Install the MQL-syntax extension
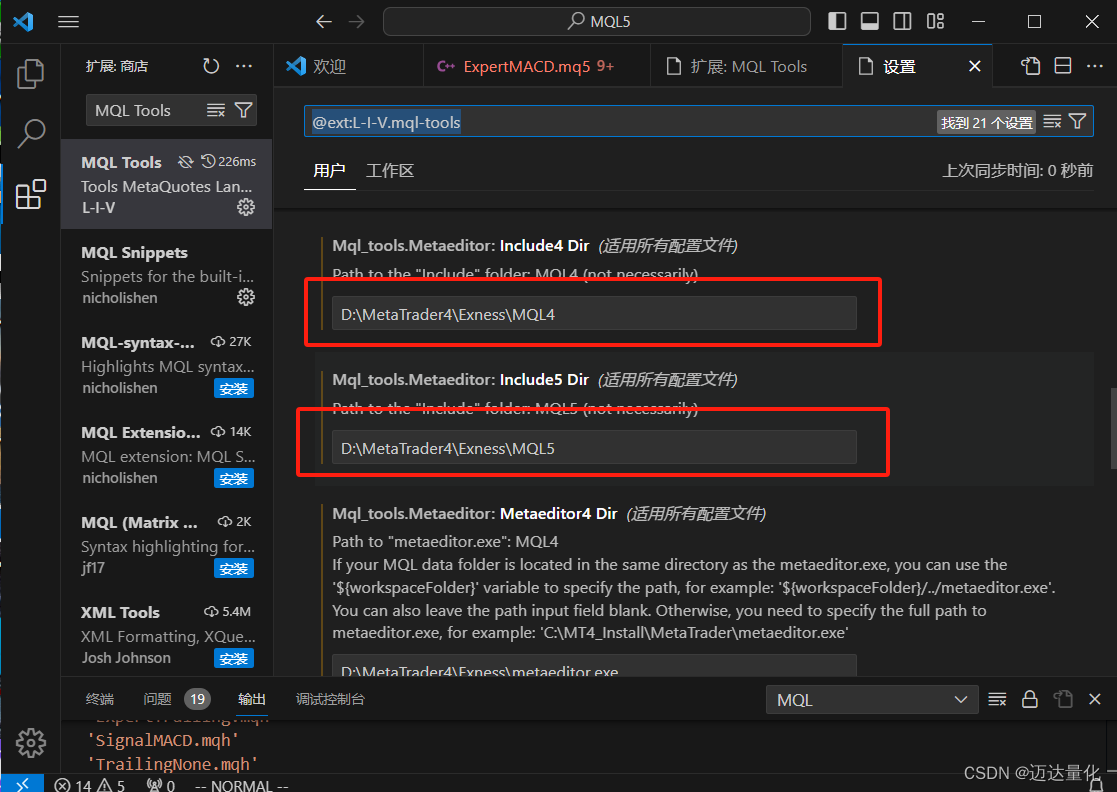The height and width of the screenshot is (792, 1117). tap(234, 388)
